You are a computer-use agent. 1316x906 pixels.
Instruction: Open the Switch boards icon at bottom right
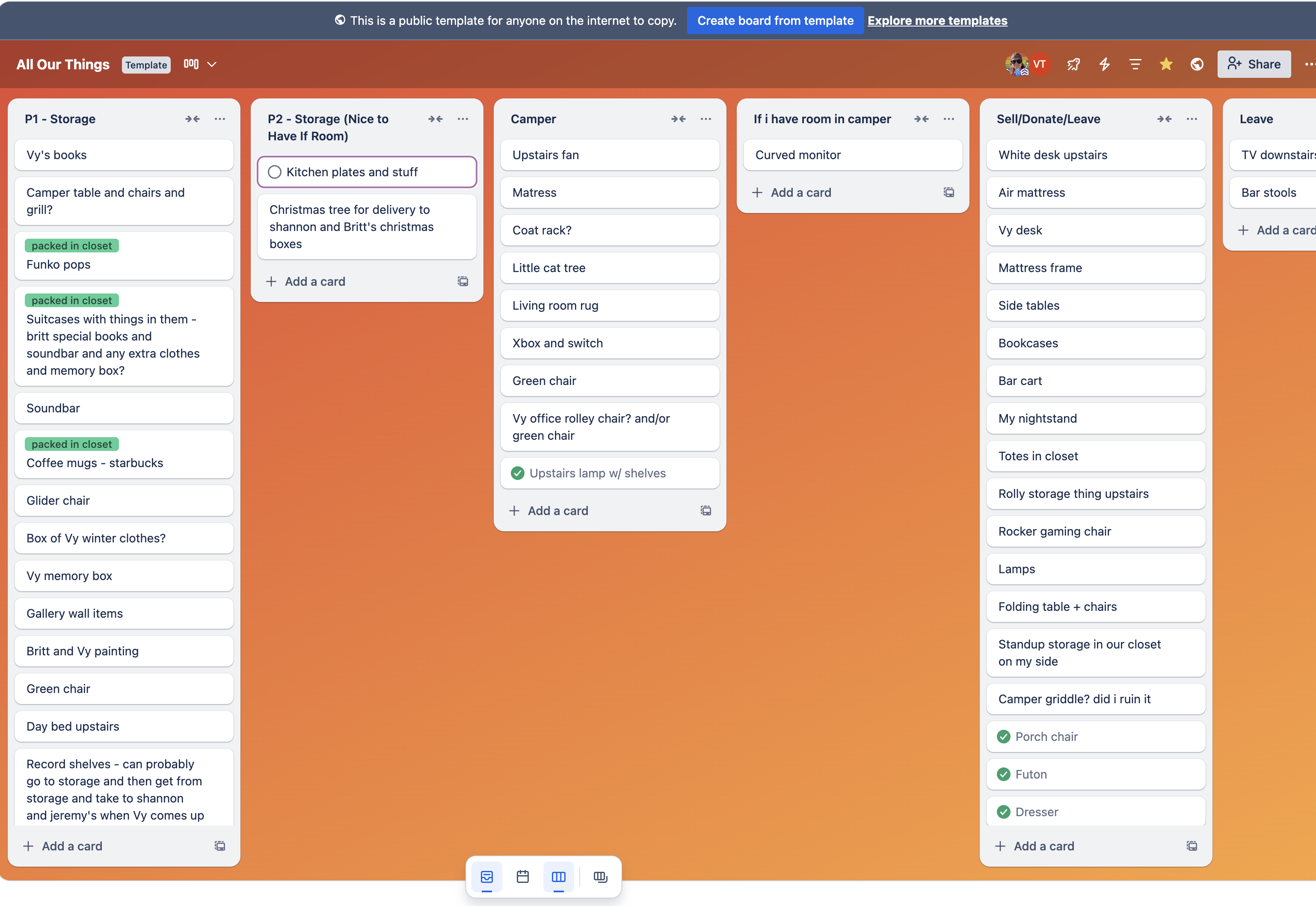601,876
